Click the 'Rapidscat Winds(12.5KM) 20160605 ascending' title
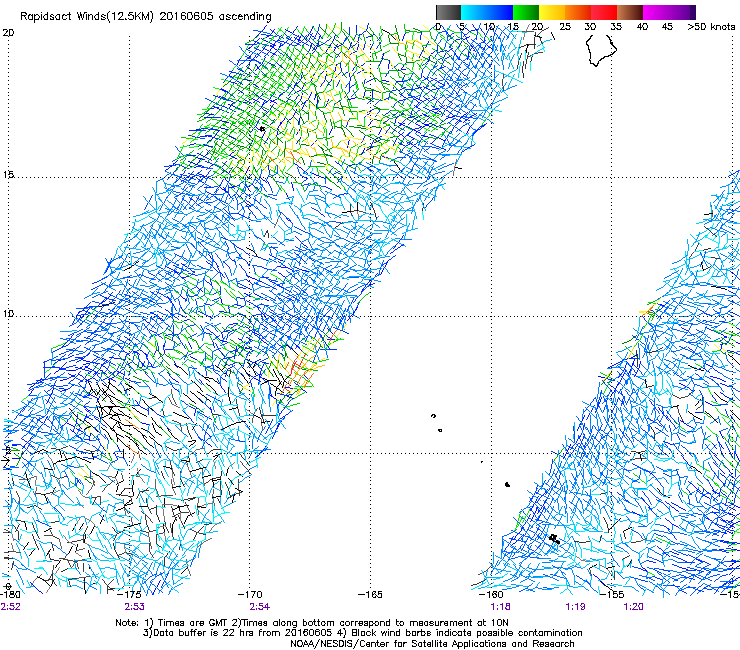The image size is (740, 650). pos(146,17)
